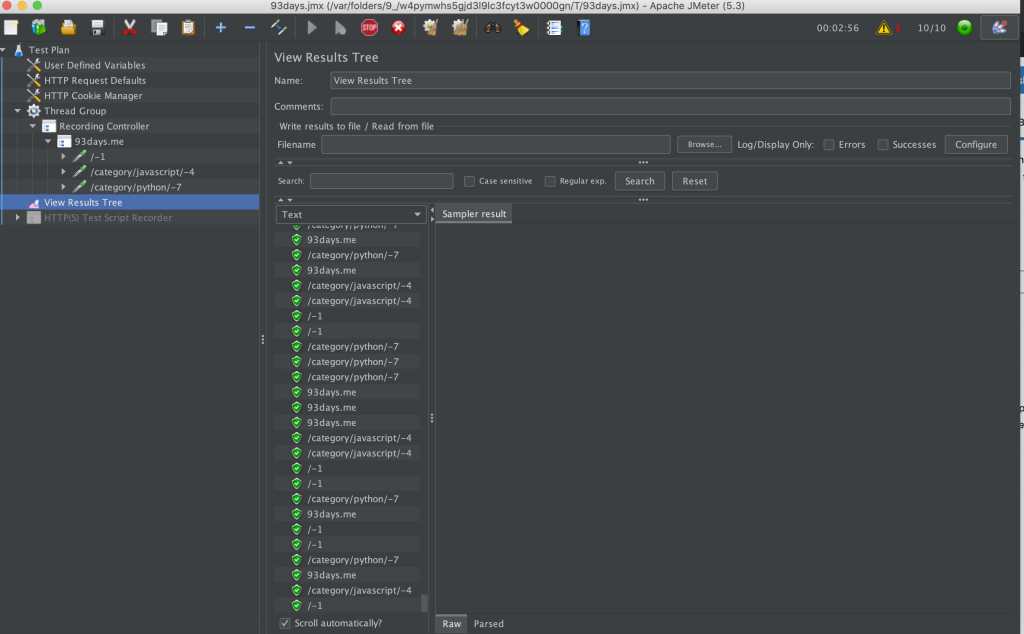
Task: Focus the Name field
Action: pos(670,80)
